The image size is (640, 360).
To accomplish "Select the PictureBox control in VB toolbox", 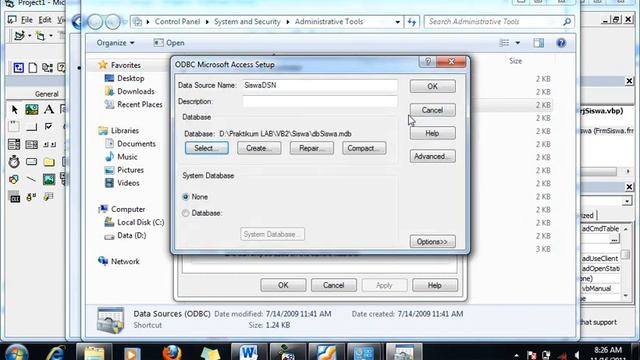I will tap(31, 109).
